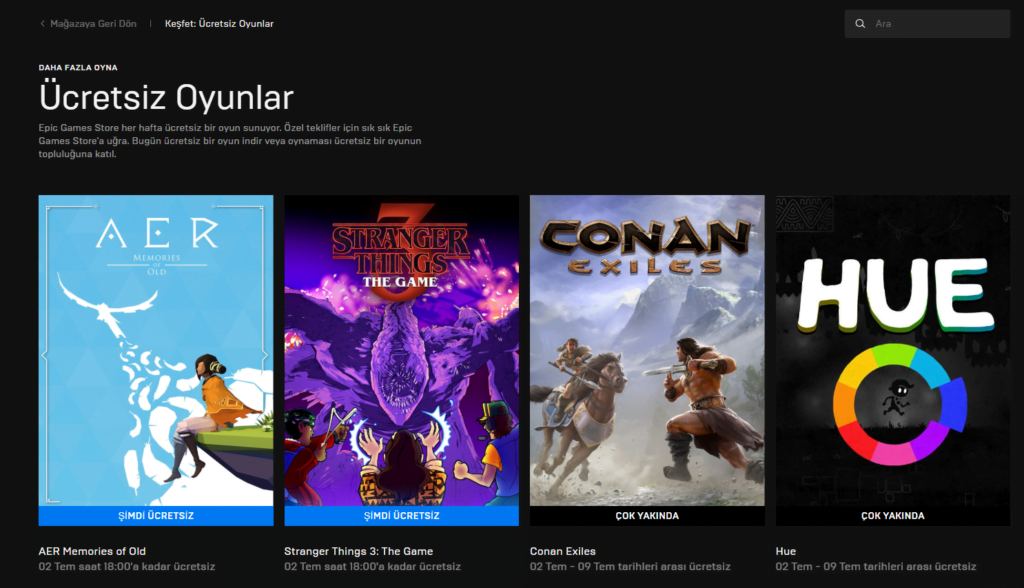The image size is (1024, 588).
Task: Click ŞİMDİ ÜCRETSİZ banner under AER
Action: [x=155, y=516]
